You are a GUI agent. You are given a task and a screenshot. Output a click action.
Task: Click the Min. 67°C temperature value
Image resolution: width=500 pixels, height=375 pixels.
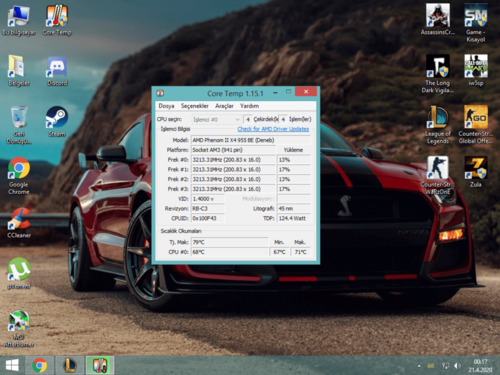click(x=279, y=252)
